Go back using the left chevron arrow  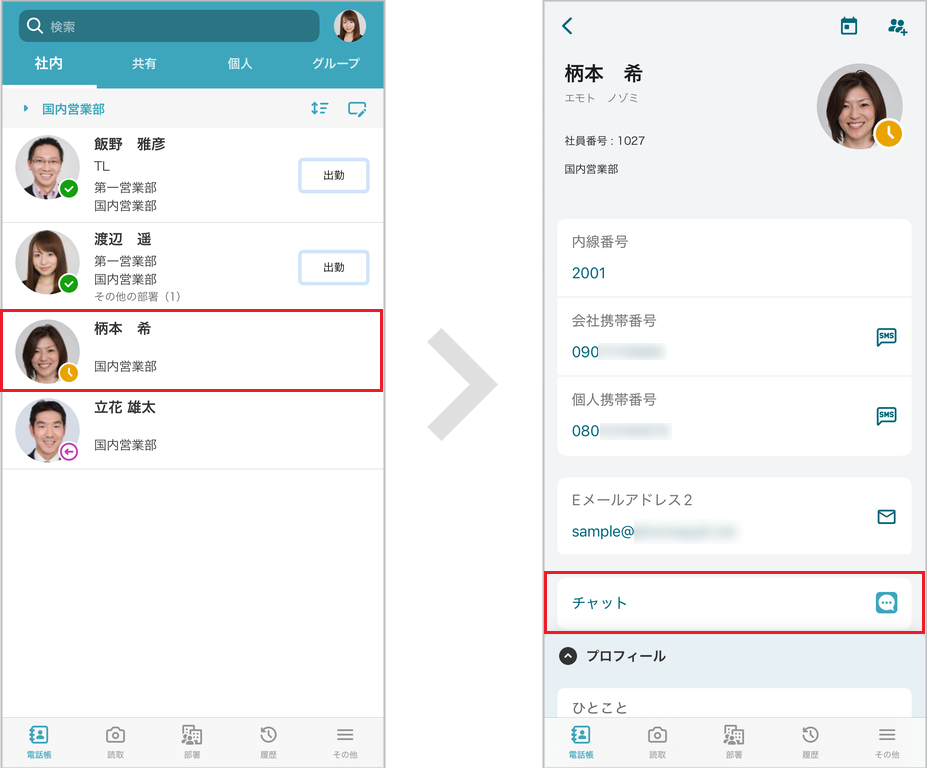click(x=568, y=25)
